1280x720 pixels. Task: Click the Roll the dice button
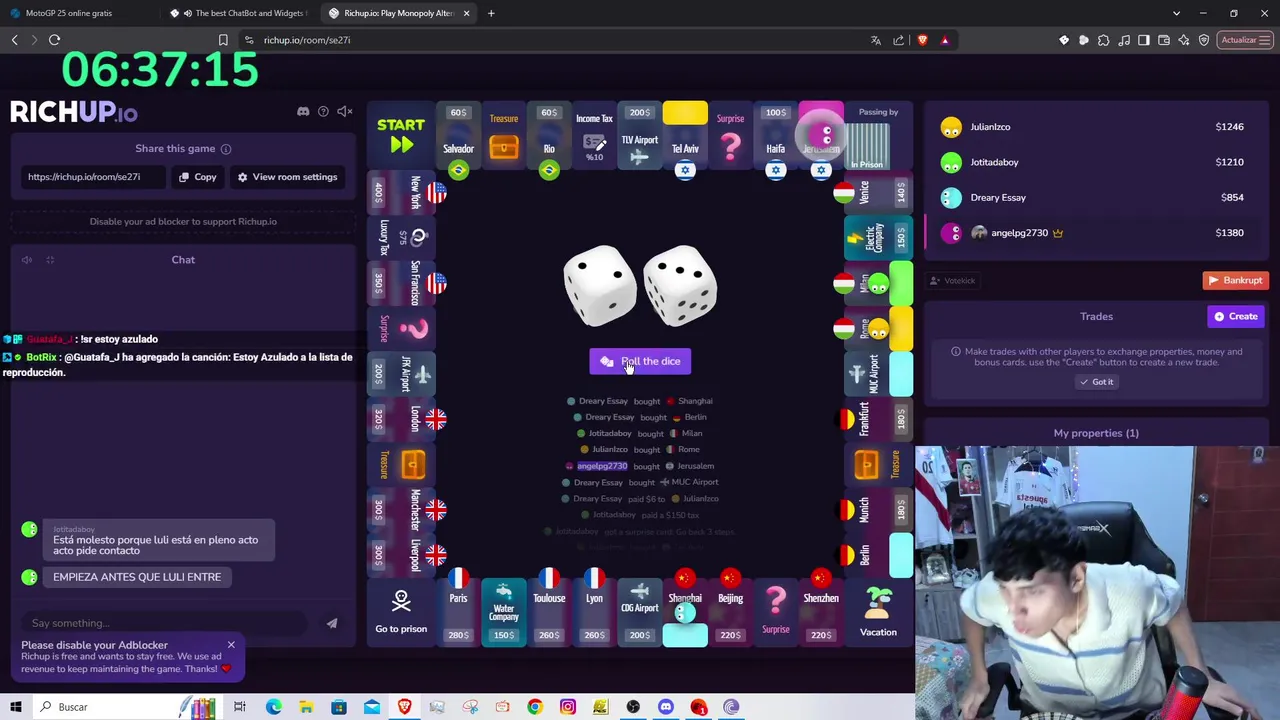point(640,361)
